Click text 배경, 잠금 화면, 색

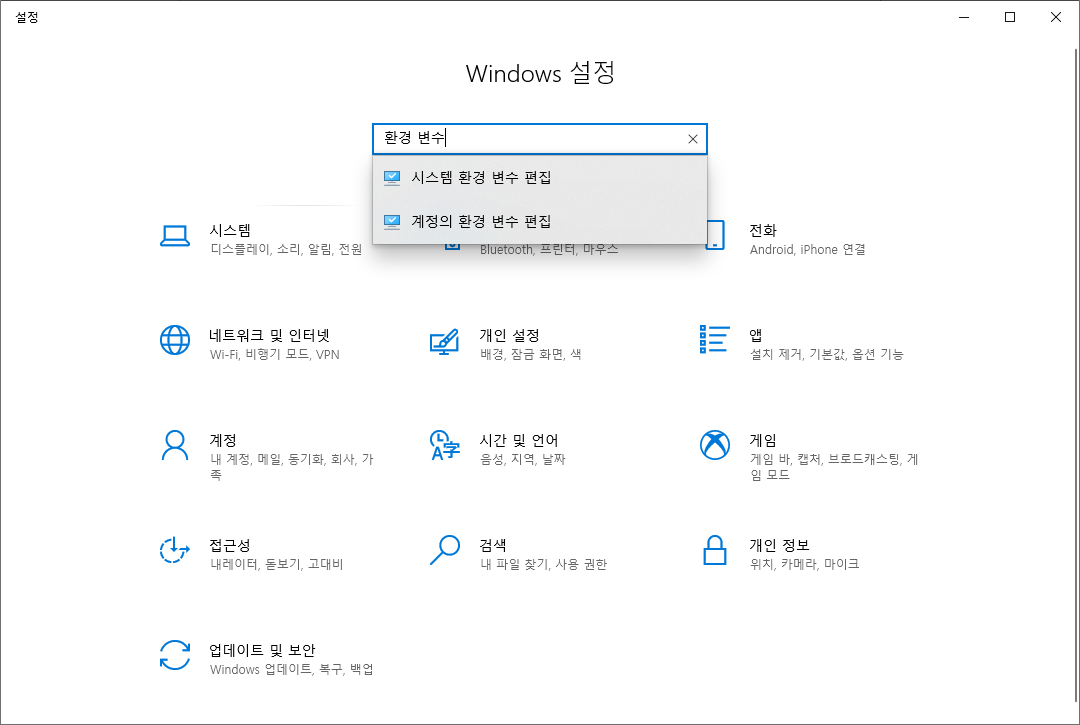pos(530,355)
